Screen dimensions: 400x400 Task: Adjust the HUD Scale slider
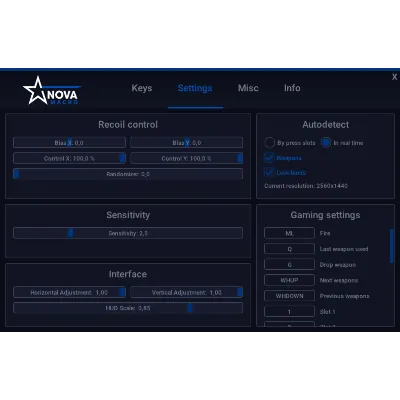(x=128, y=308)
